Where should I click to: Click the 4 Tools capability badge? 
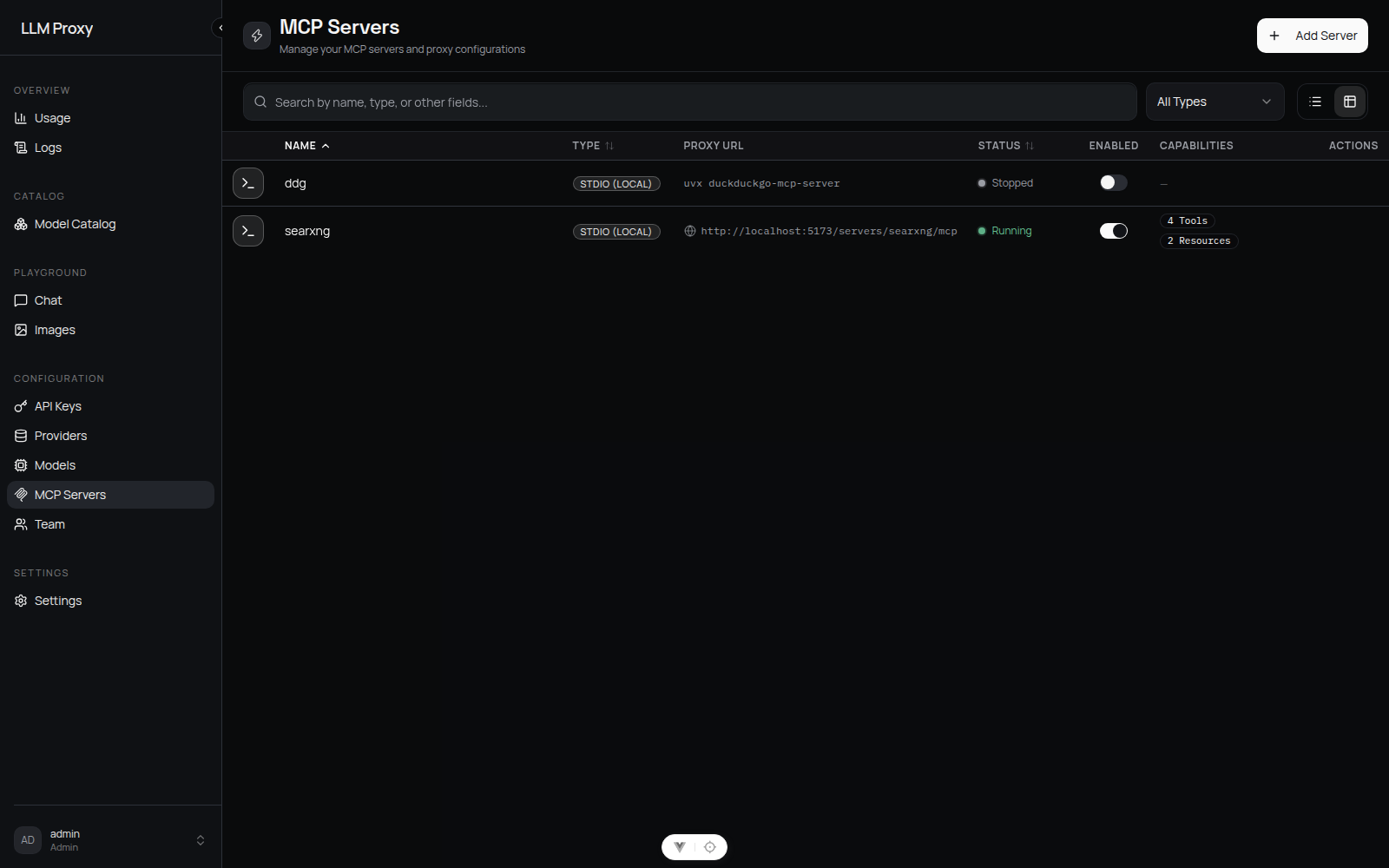click(x=1187, y=220)
